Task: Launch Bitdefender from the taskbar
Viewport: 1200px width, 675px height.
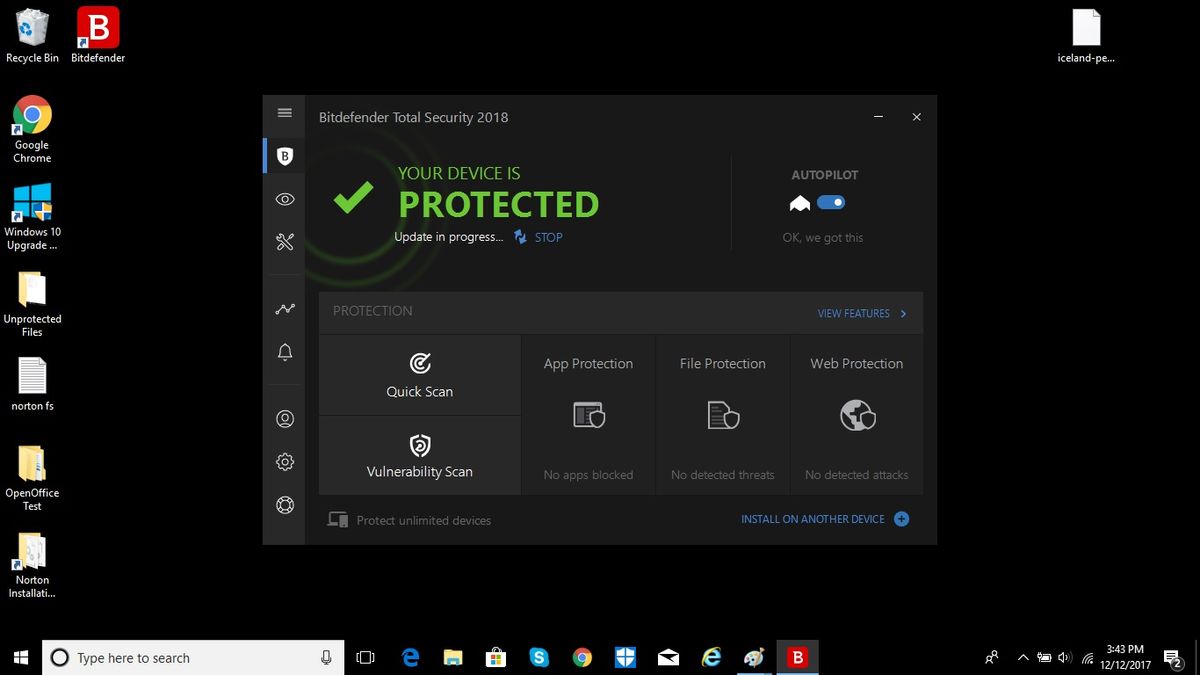Action: [x=797, y=657]
